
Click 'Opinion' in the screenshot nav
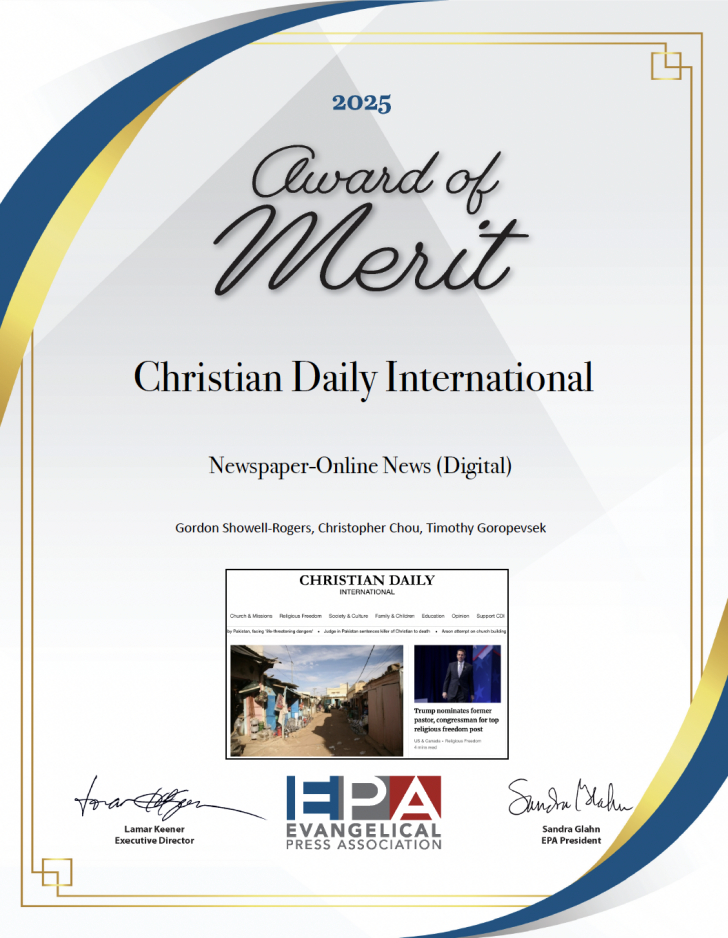461,616
